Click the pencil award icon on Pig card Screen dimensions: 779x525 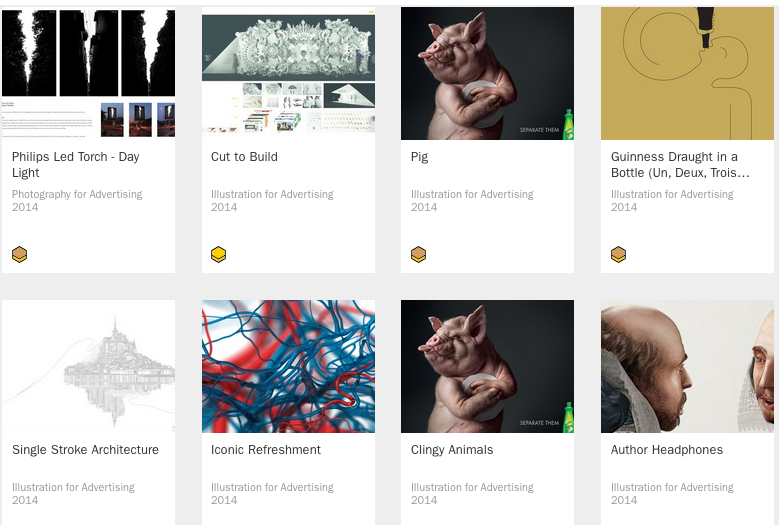coord(418,254)
